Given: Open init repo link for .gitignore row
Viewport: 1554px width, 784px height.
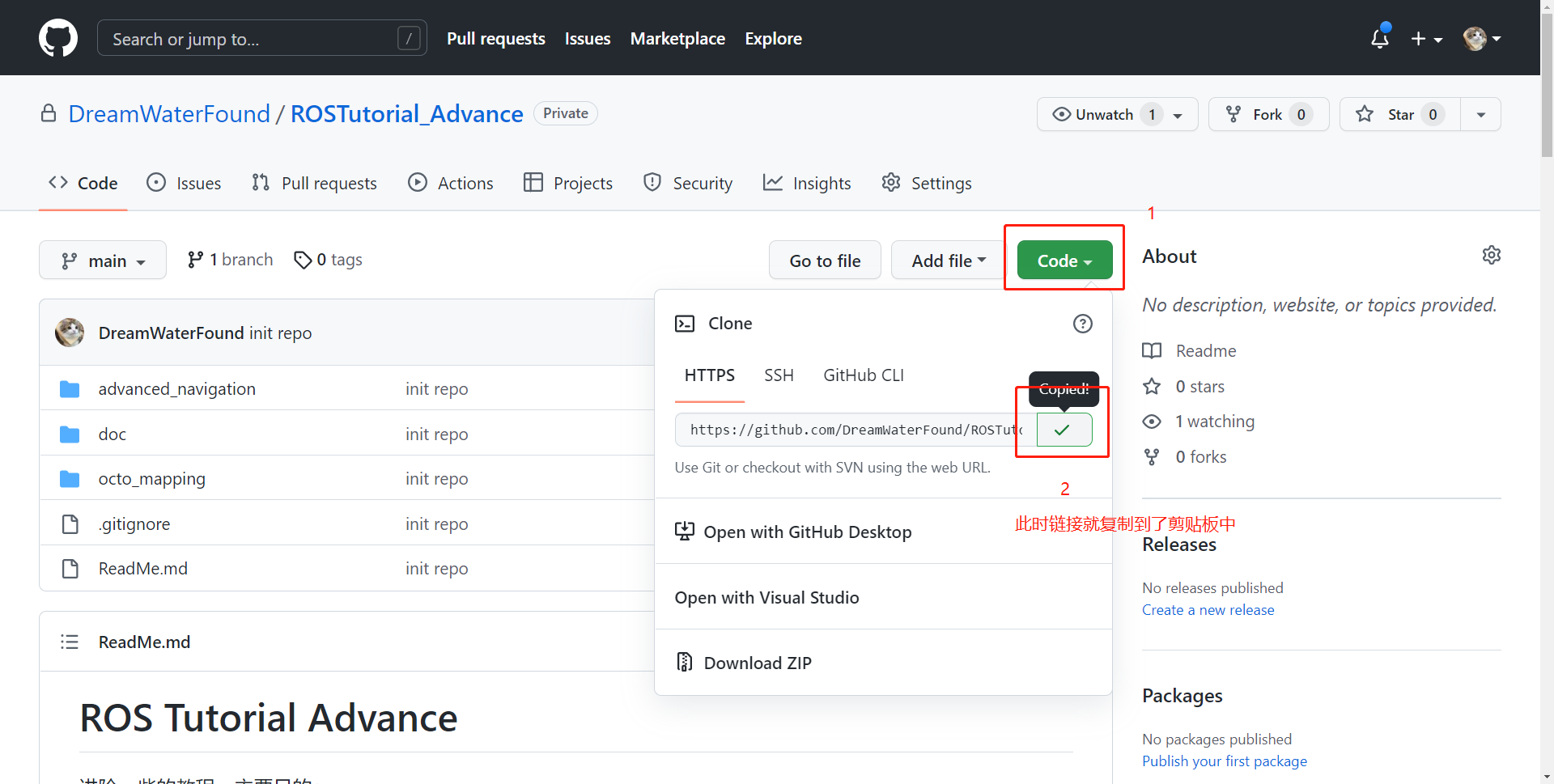Looking at the screenshot, I should [437, 524].
